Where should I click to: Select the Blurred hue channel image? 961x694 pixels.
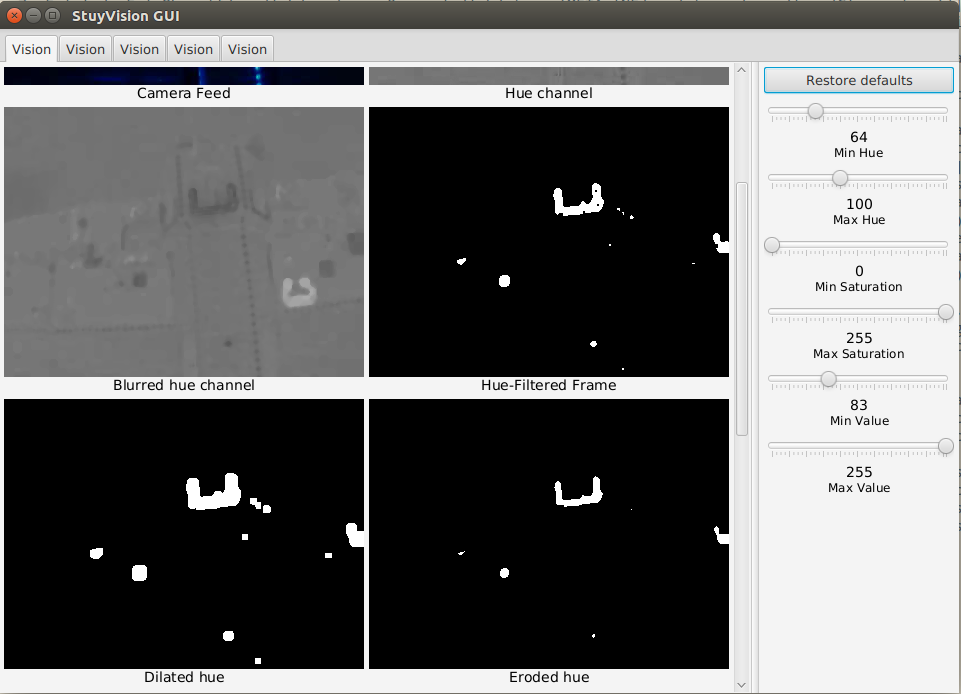tap(184, 242)
